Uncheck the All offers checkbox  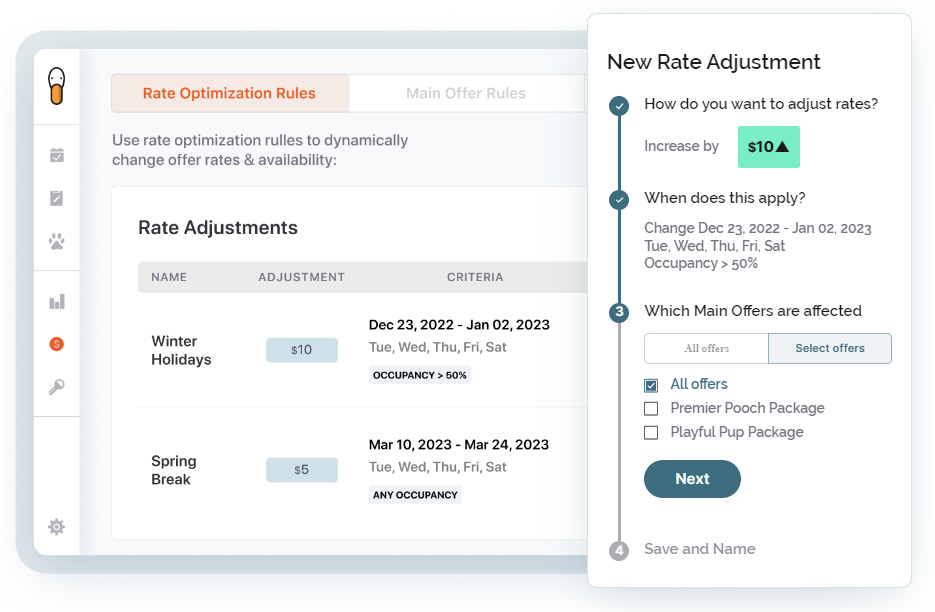click(651, 384)
